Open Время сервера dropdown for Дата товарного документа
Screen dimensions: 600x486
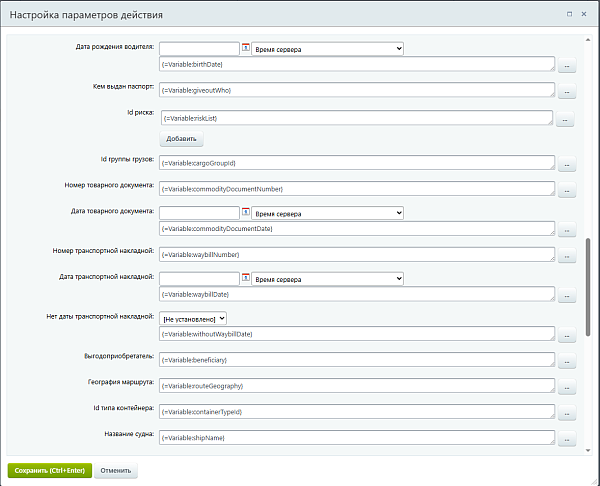[x=327, y=213]
